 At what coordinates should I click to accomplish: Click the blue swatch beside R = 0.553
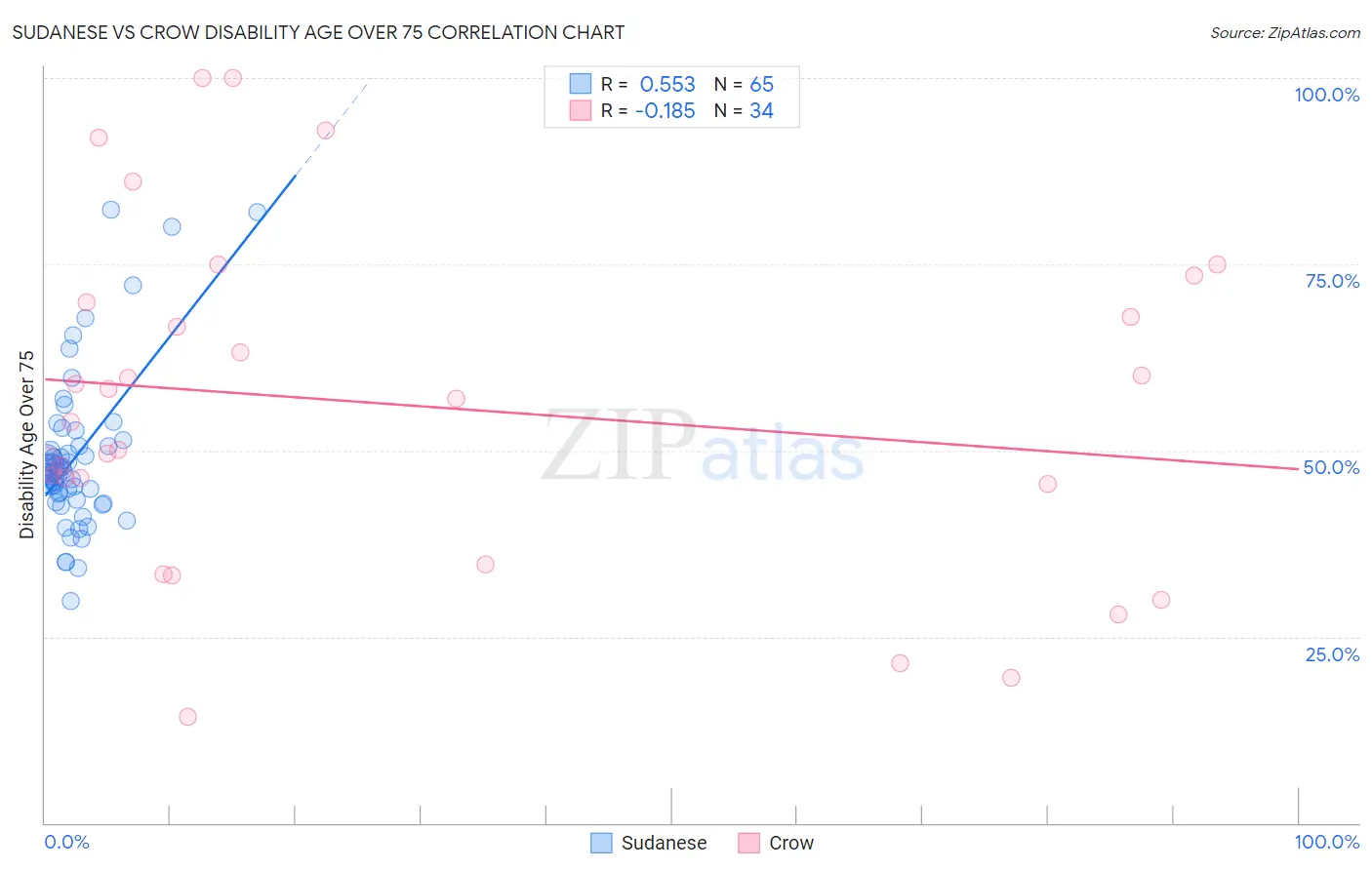click(x=581, y=84)
